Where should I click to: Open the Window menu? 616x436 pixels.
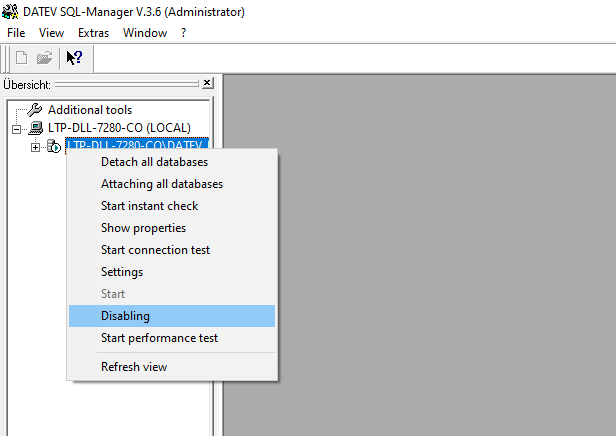pos(145,33)
